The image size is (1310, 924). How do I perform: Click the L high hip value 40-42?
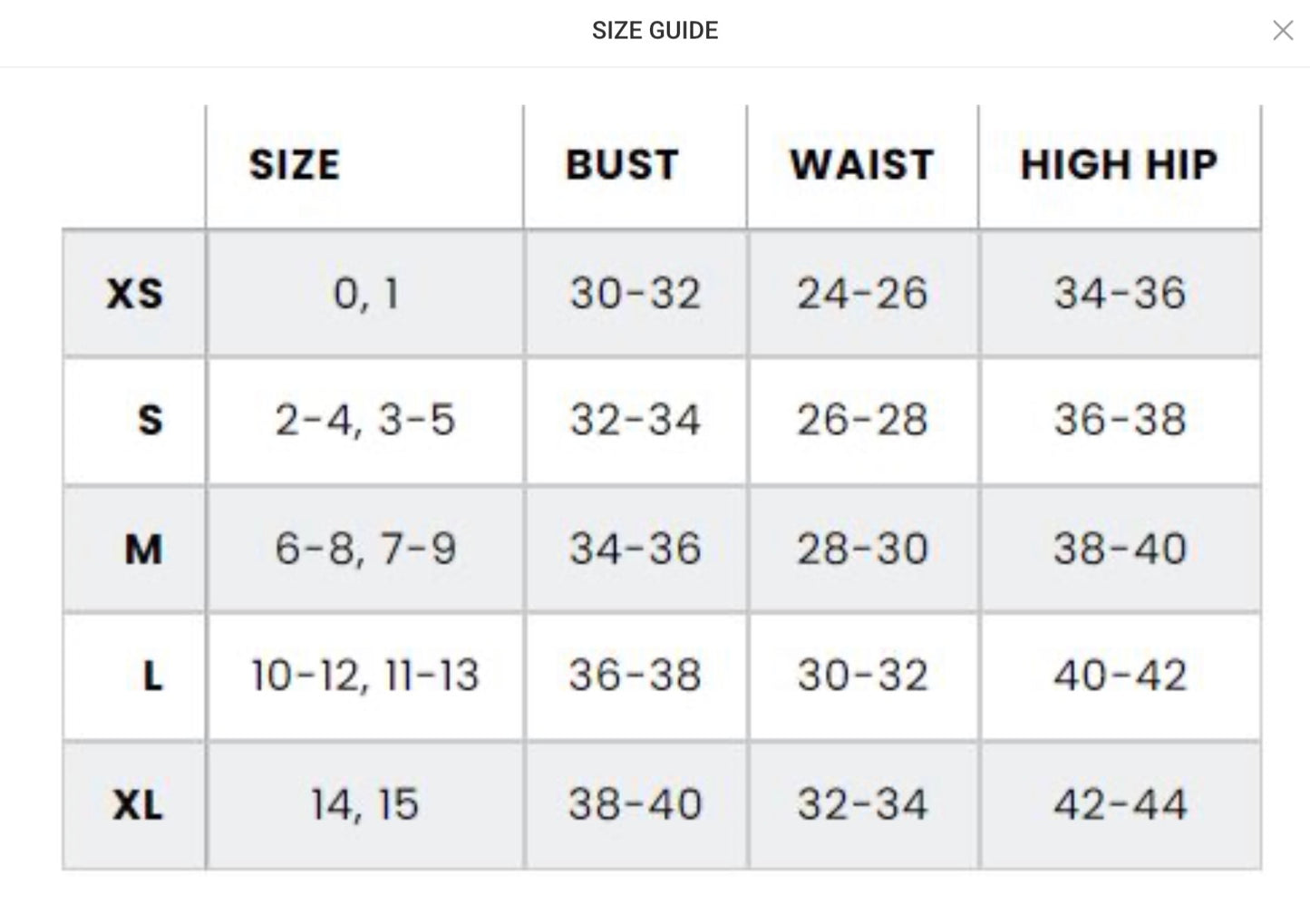[x=1120, y=676]
